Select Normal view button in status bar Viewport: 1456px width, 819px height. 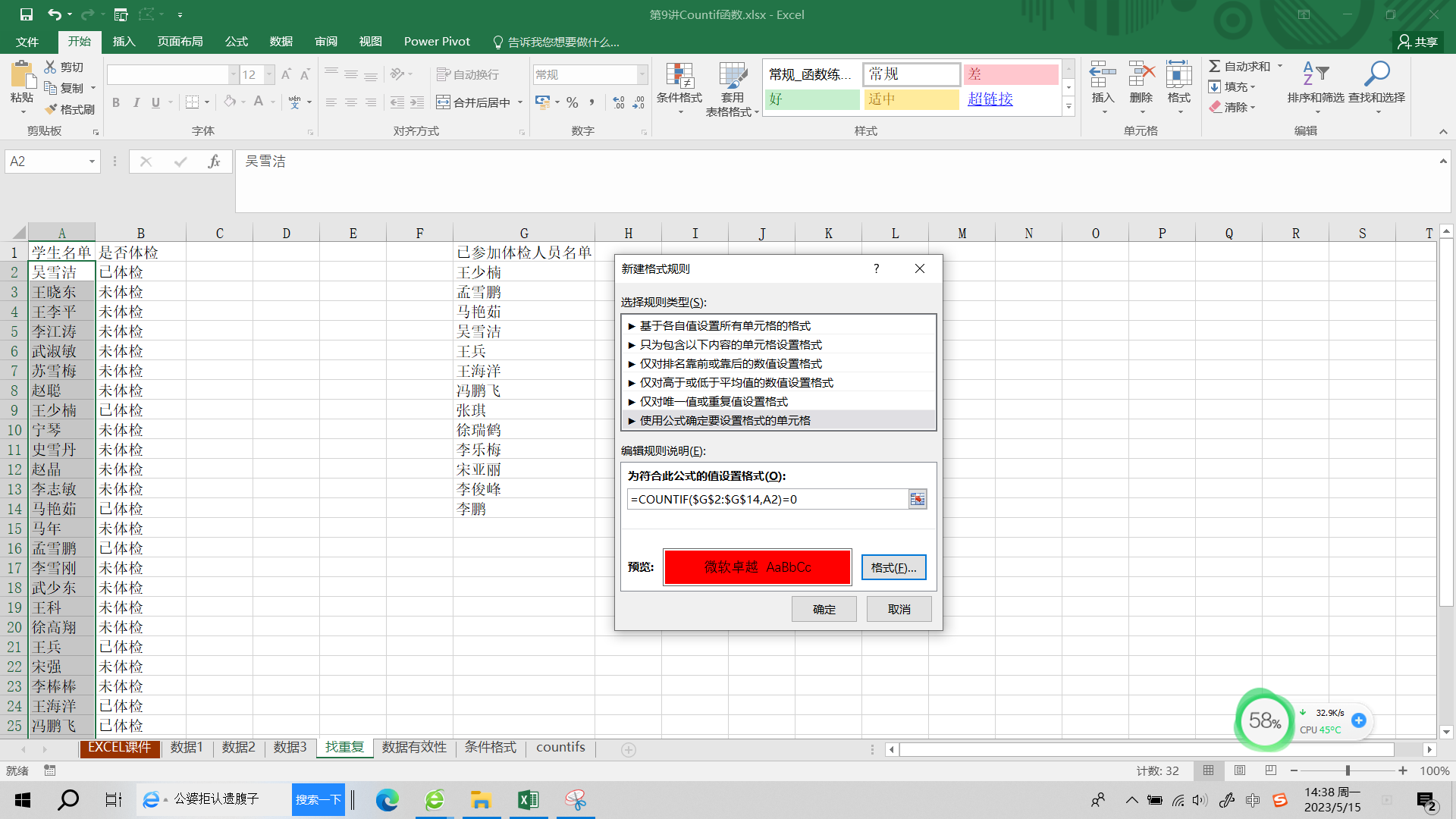pos(1209,770)
